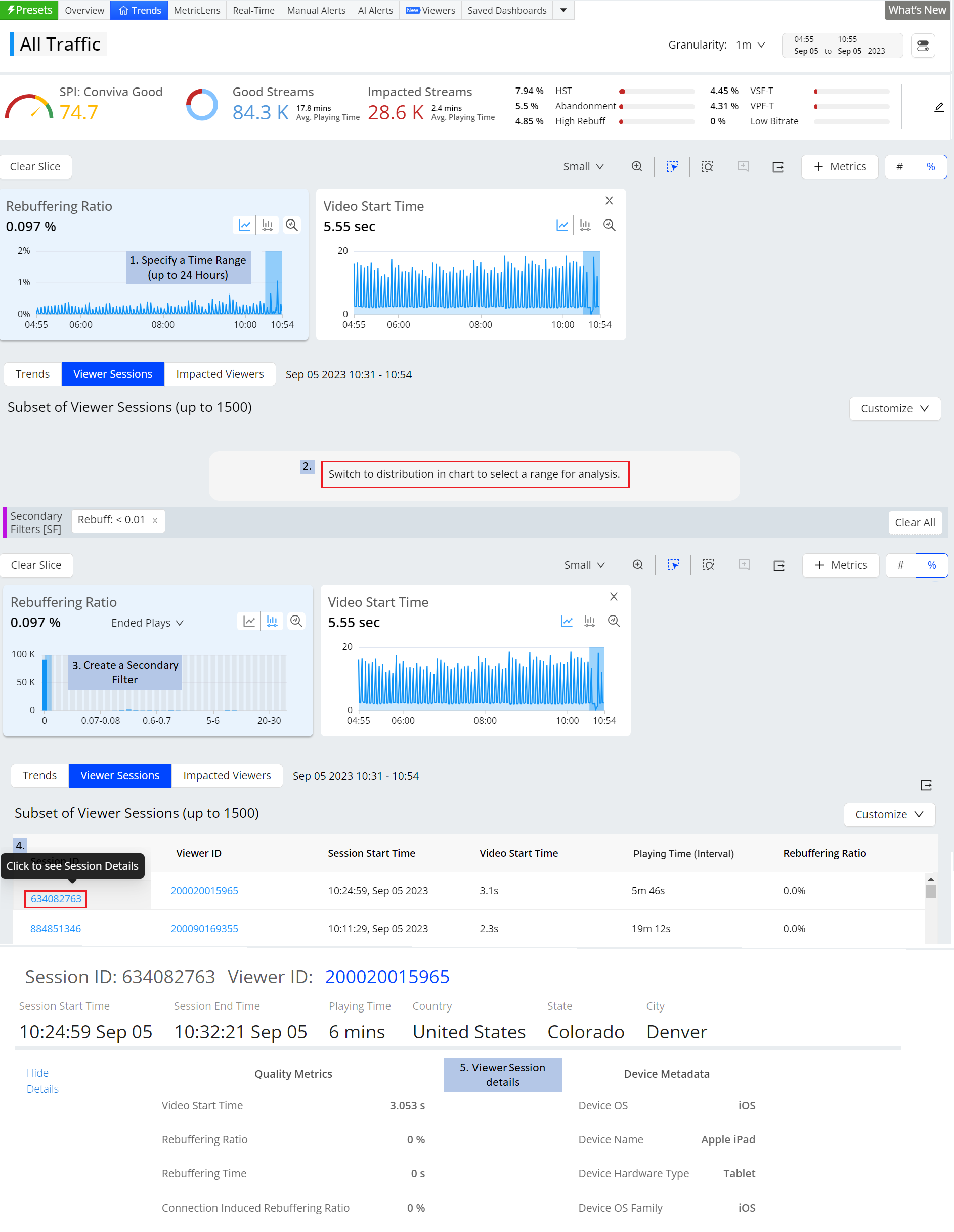Select the lower Impacted Viewers tab
This screenshot has height=1232, width=954.
[227, 775]
